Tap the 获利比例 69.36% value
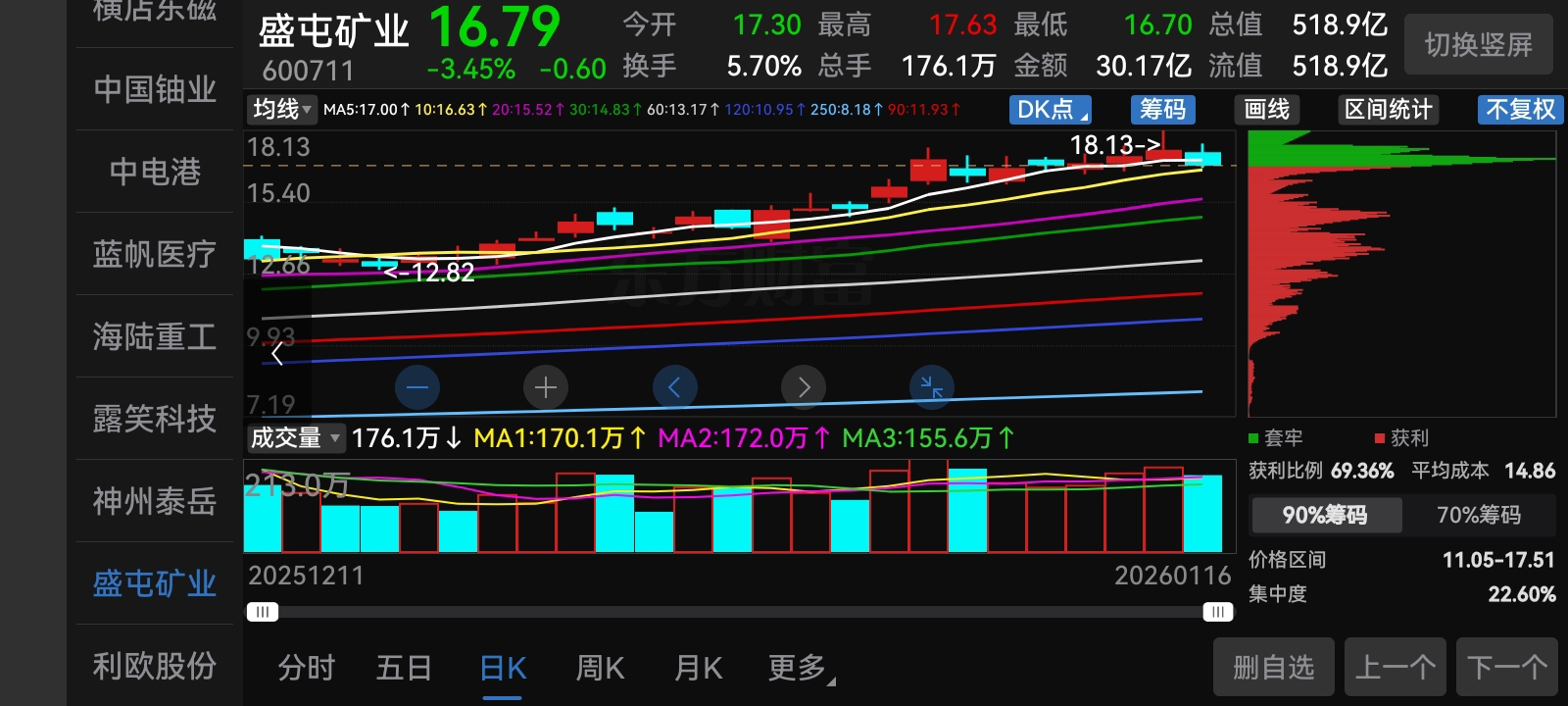Viewport: 1568px width, 706px height. click(x=1362, y=471)
